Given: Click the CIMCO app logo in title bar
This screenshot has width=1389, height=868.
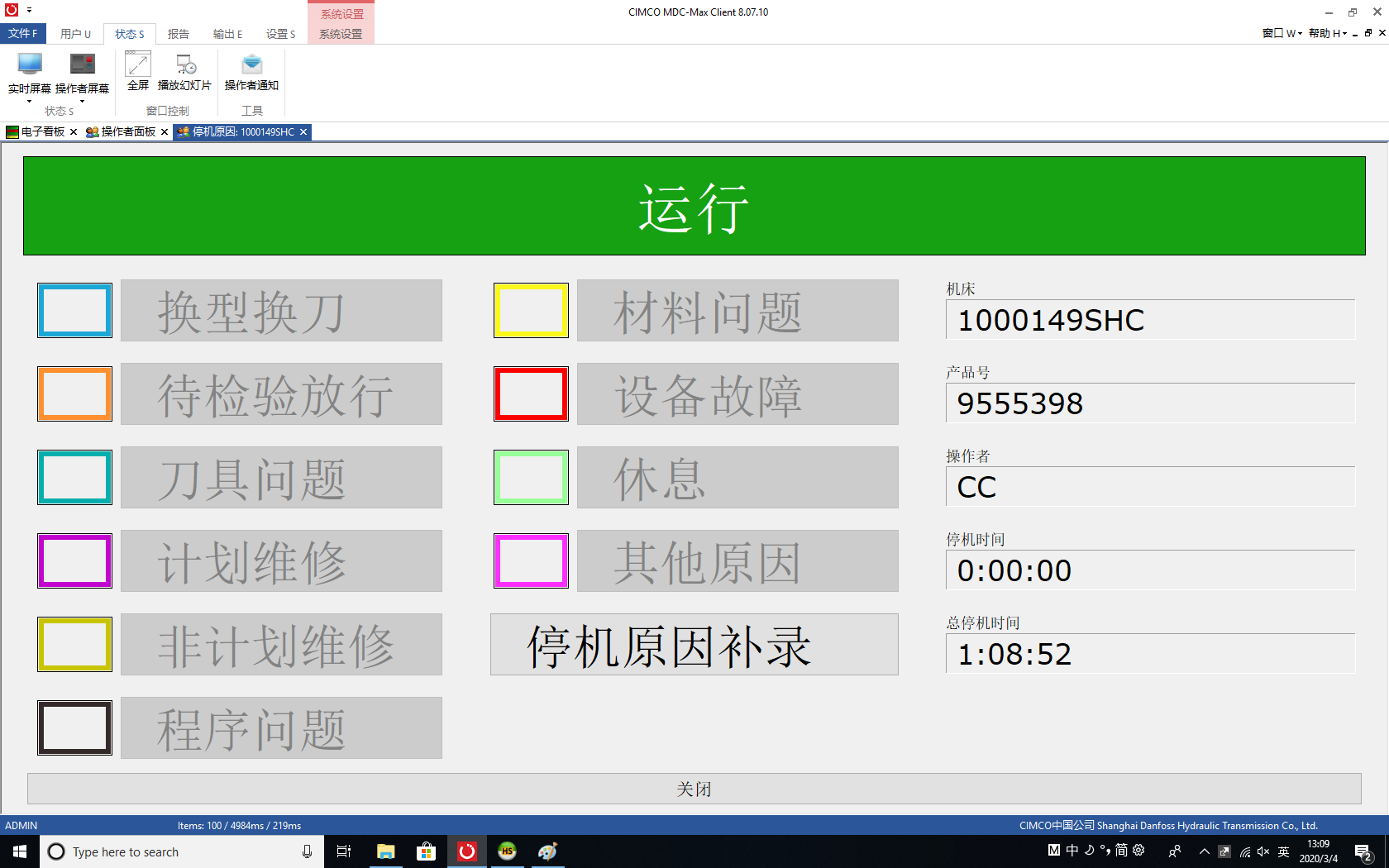Looking at the screenshot, I should click(12, 10).
